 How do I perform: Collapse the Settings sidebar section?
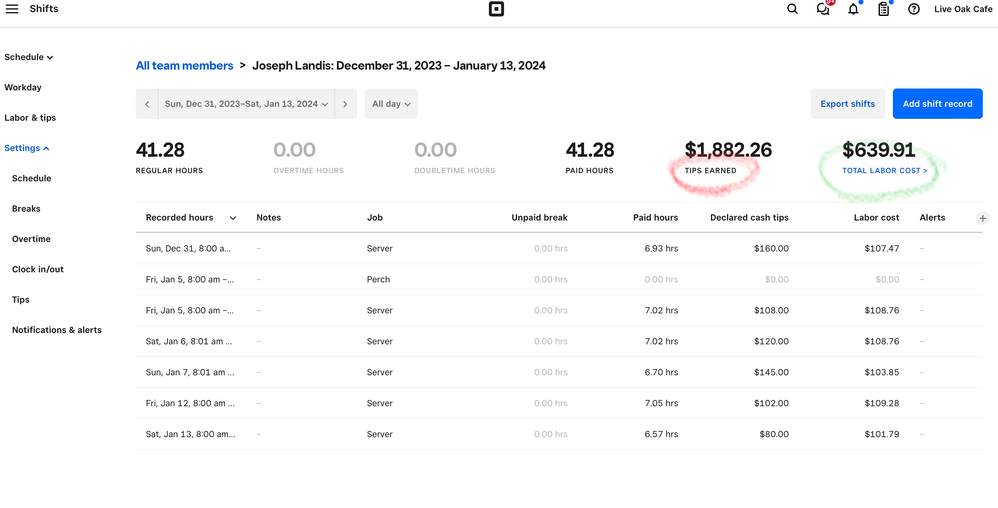(27, 148)
